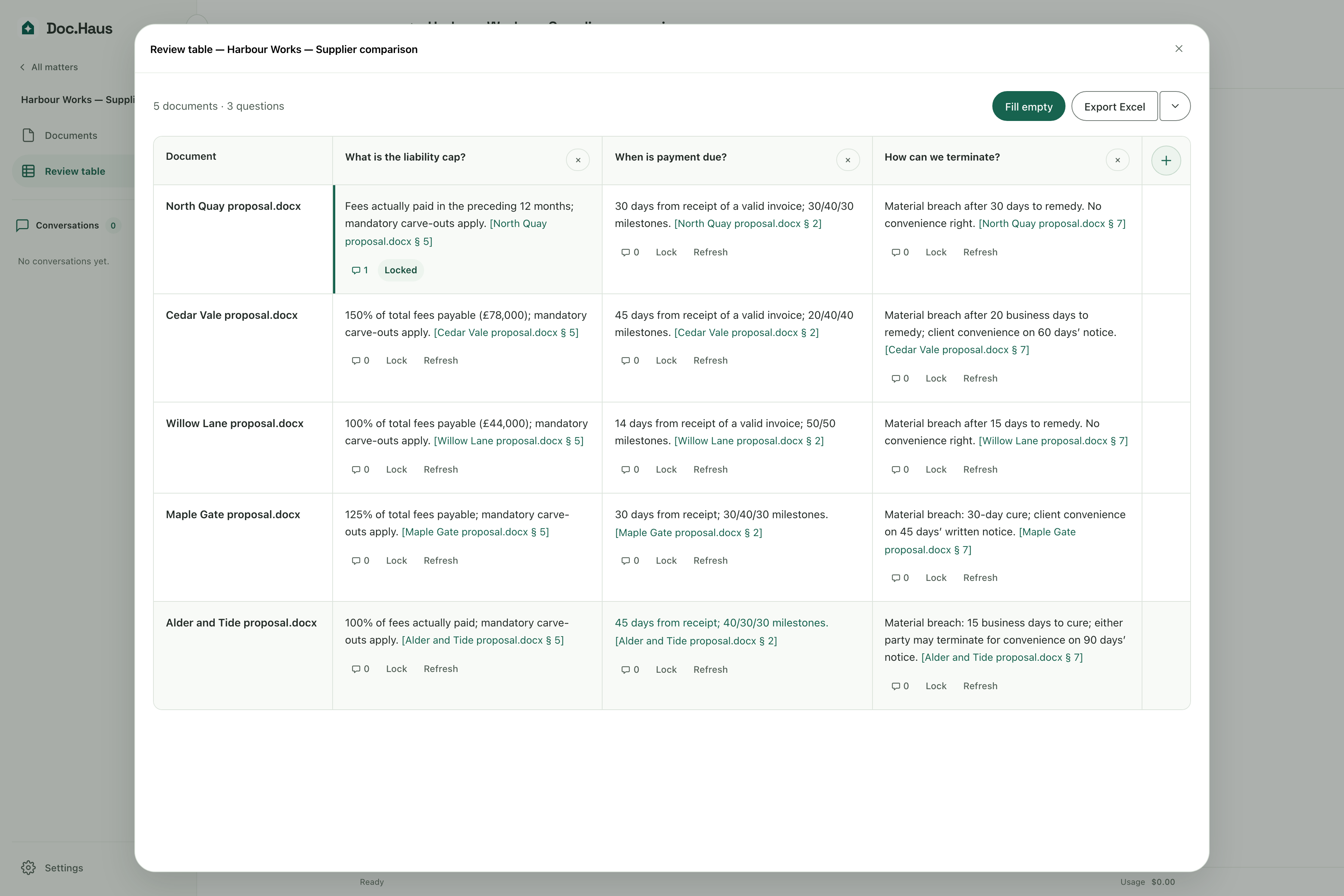Open comments on Cedar Vale termination cell

point(900,378)
